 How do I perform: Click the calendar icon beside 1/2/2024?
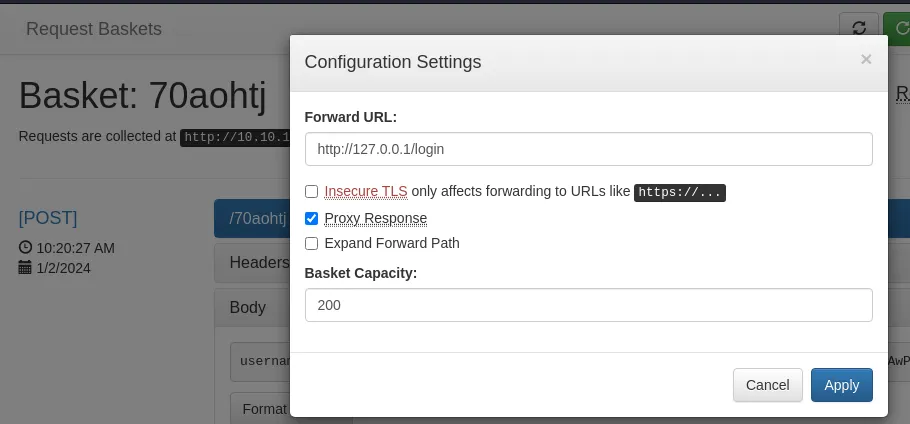[25, 267]
